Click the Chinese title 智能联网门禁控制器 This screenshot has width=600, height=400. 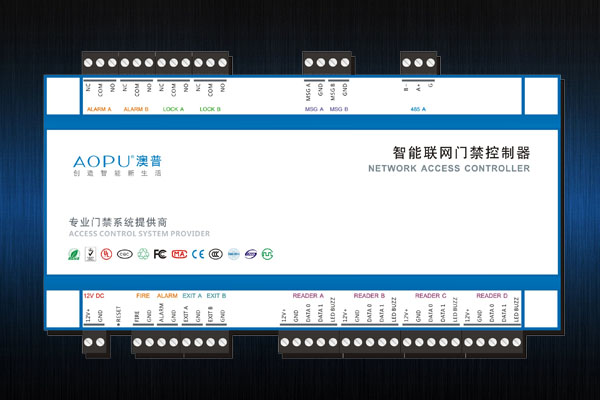click(x=461, y=153)
